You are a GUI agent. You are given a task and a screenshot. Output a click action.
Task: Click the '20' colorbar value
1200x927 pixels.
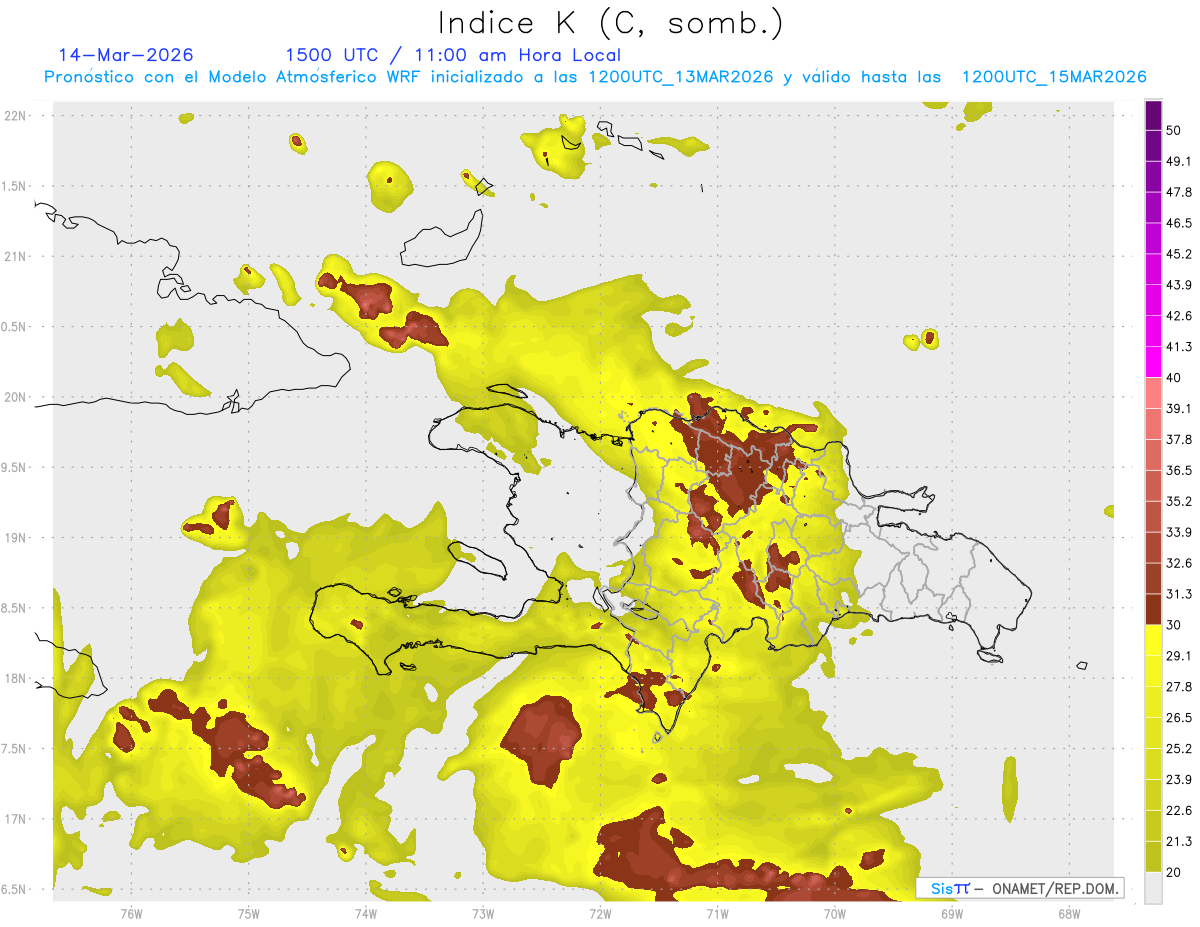pyautogui.click(x=1174, y=872)
